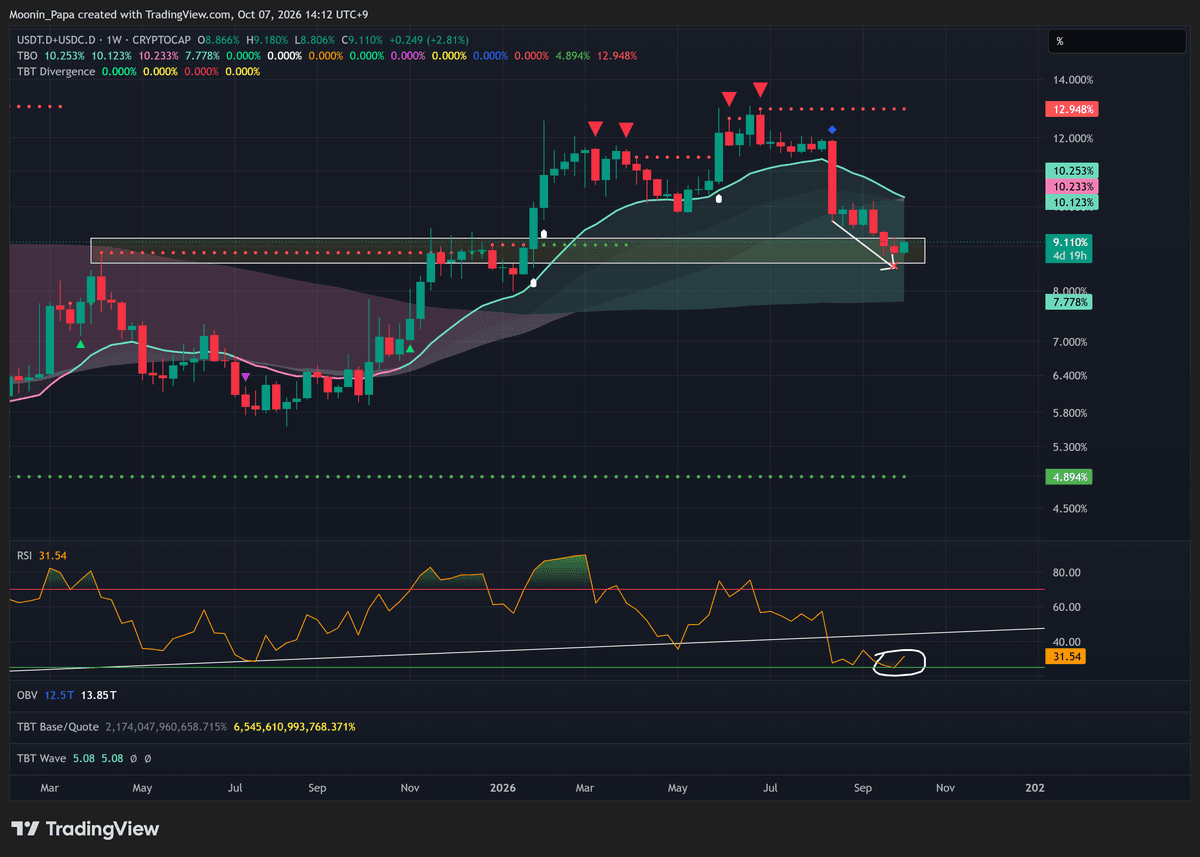Click the OBV 13.85T value
This screenshot has height=857, width=1200.
(x=99, y=694)
